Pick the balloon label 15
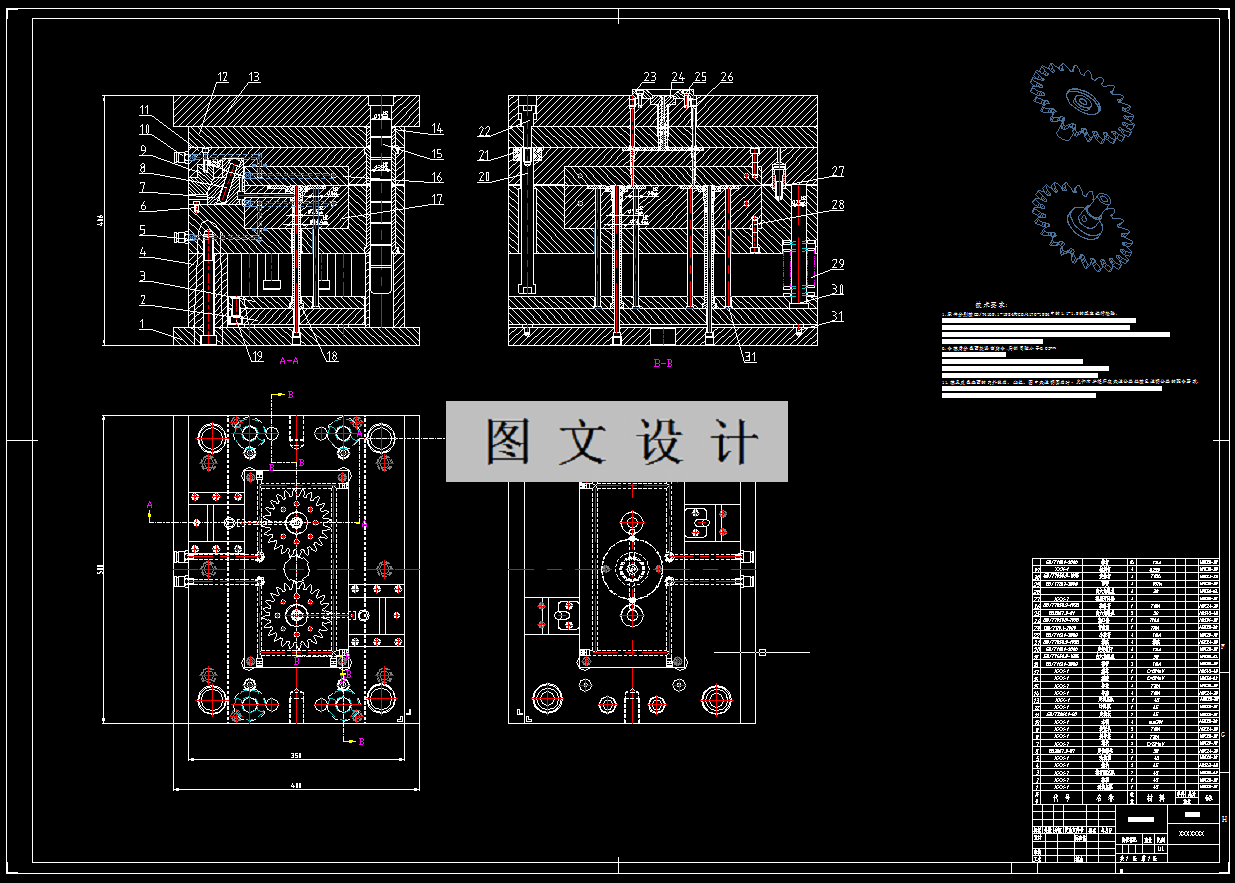This screenshot has height=883, width=1235. [437, 154]
